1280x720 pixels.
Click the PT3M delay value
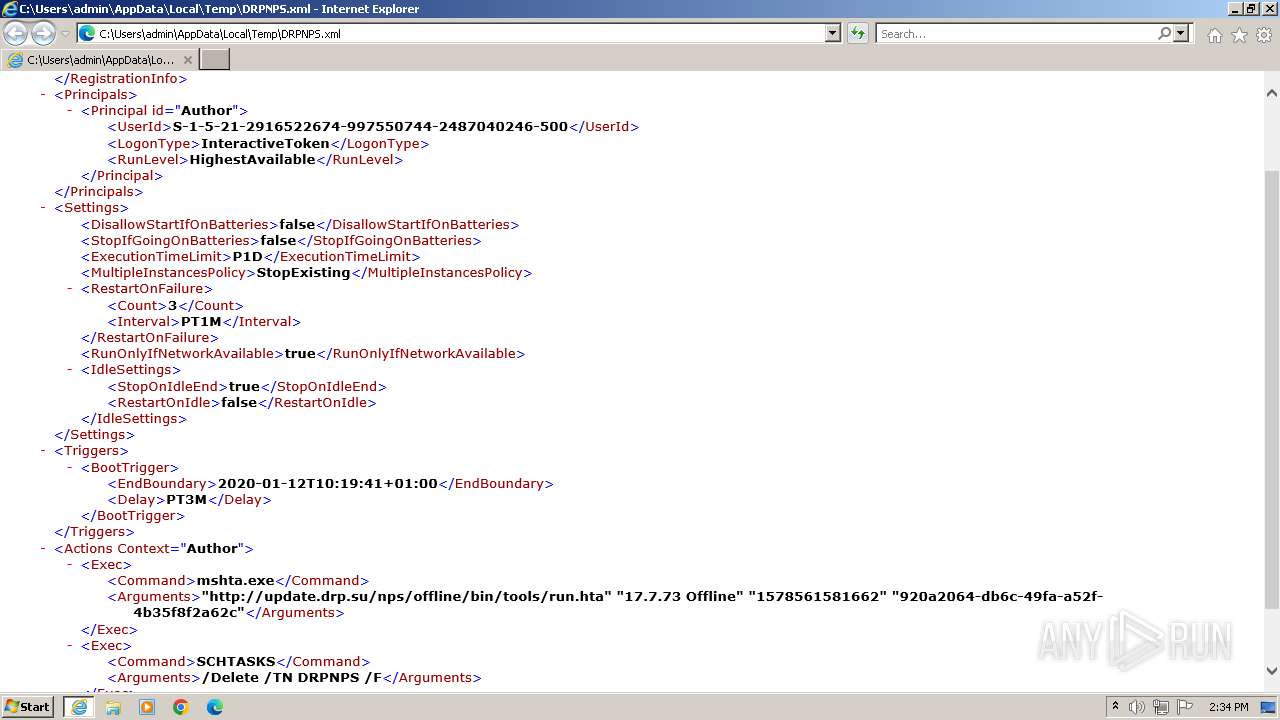click(186, 499)
